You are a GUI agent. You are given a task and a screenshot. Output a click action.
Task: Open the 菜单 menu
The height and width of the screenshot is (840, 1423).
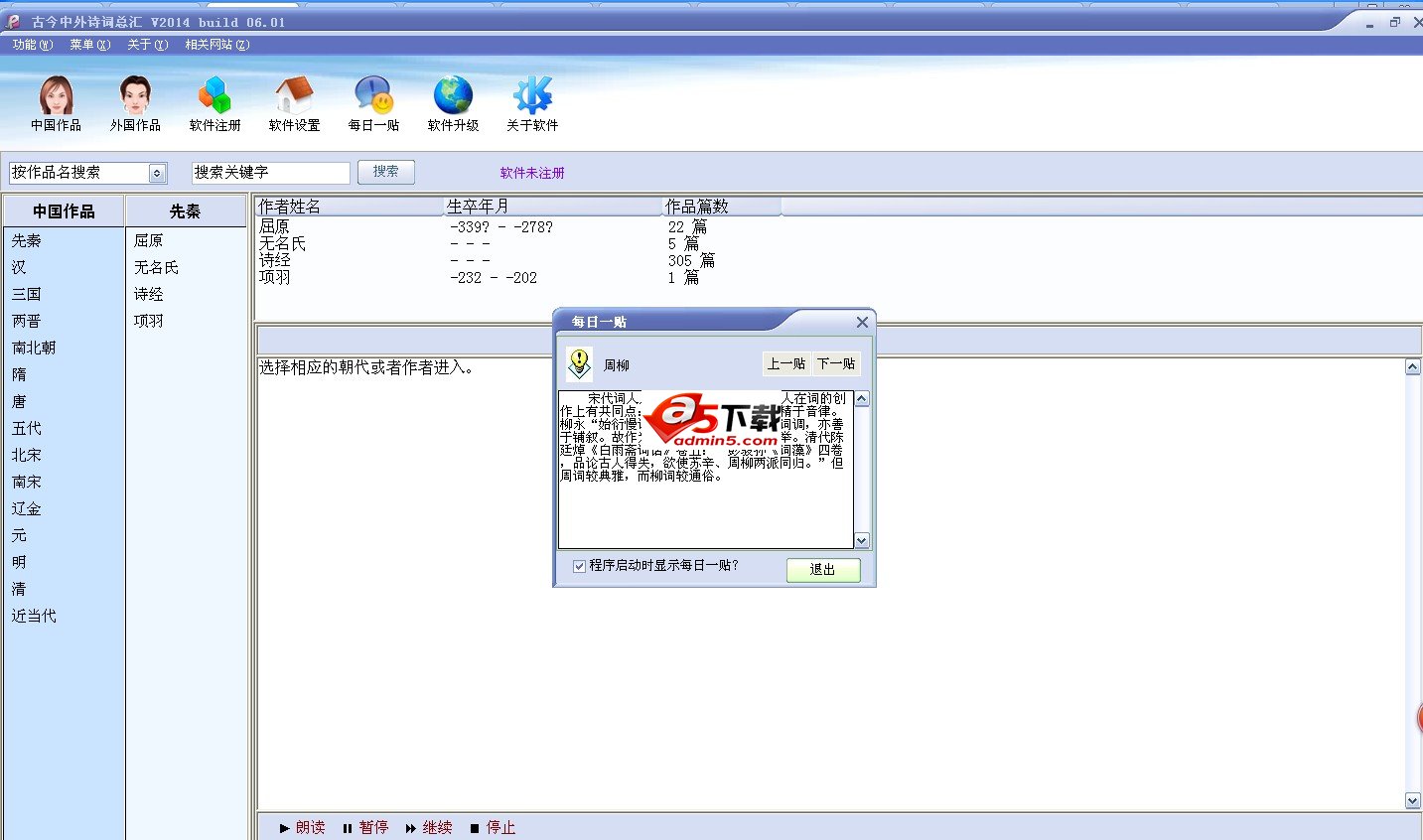tap(90, 45)
